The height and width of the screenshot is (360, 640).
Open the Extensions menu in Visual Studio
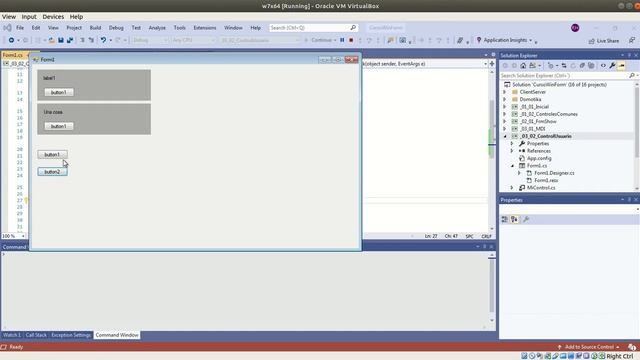204,28
